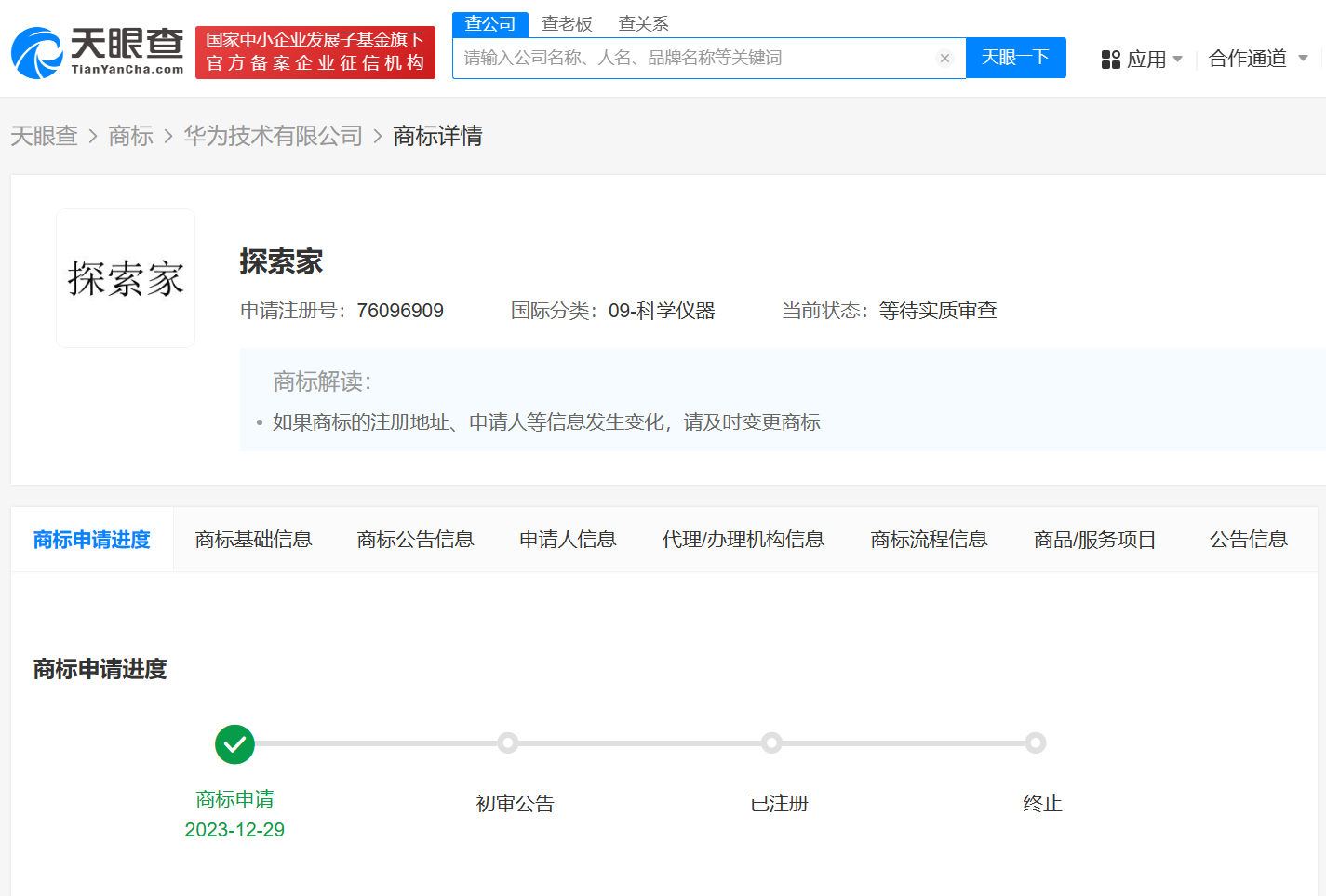Viewport: 1326px width, 896px height.
Task: Click the green checkmark 商标申请 step
Action: (234, 744)
